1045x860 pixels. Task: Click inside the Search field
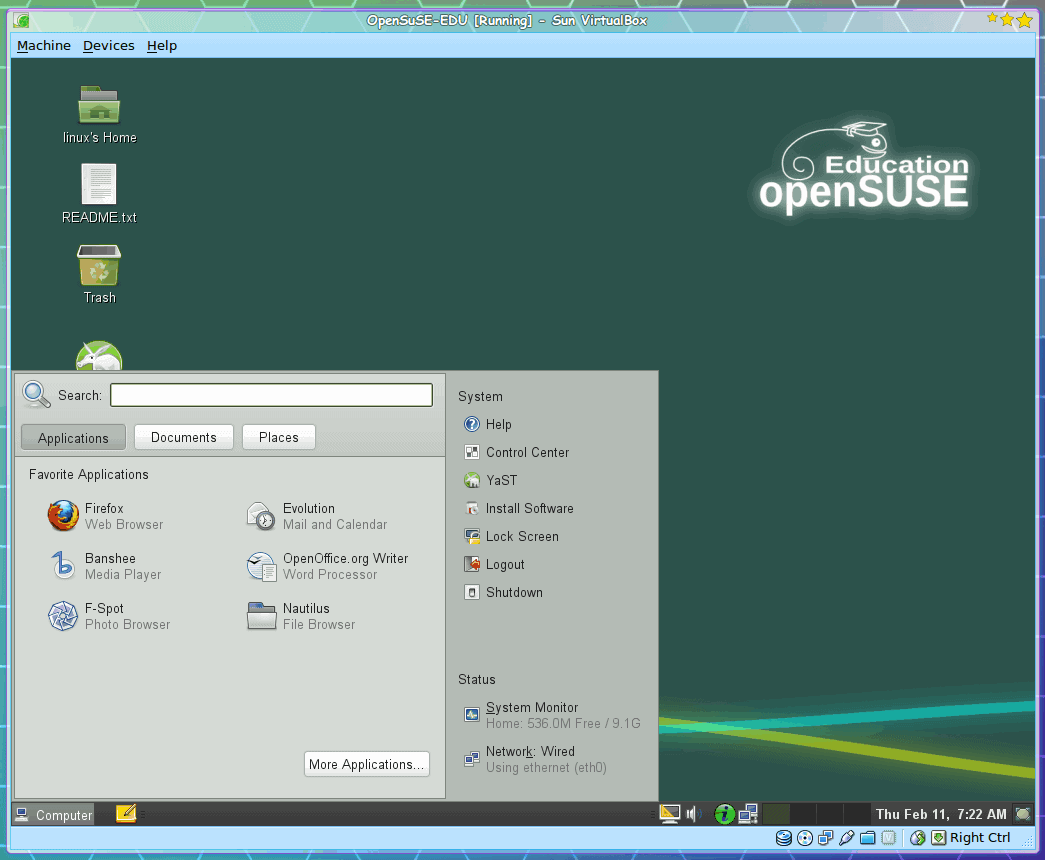tap(271, 395)
